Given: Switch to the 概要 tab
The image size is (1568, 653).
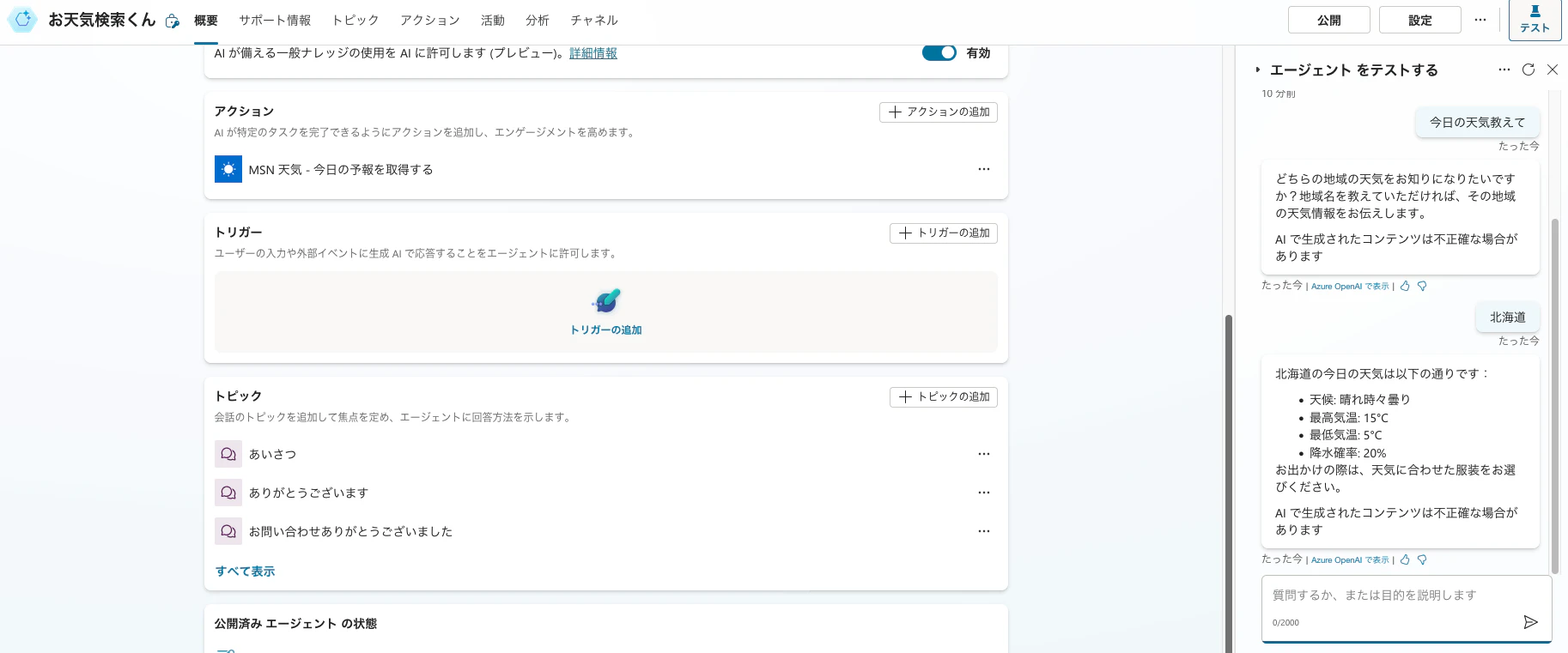Looking at the screenshot, I should tap(206, 20).
